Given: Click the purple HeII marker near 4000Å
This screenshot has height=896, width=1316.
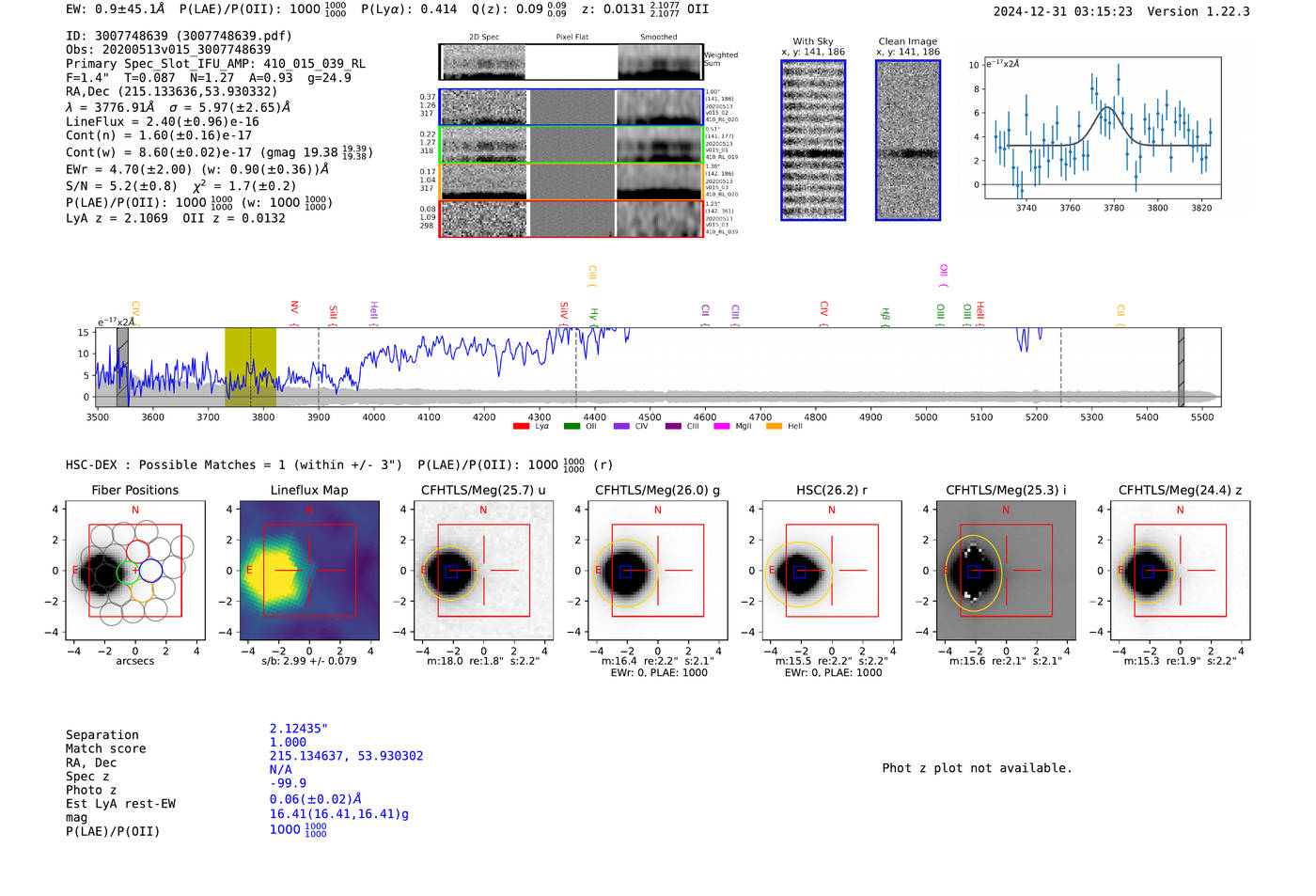Looking at the screenshot, I should [x=373, y=312].
